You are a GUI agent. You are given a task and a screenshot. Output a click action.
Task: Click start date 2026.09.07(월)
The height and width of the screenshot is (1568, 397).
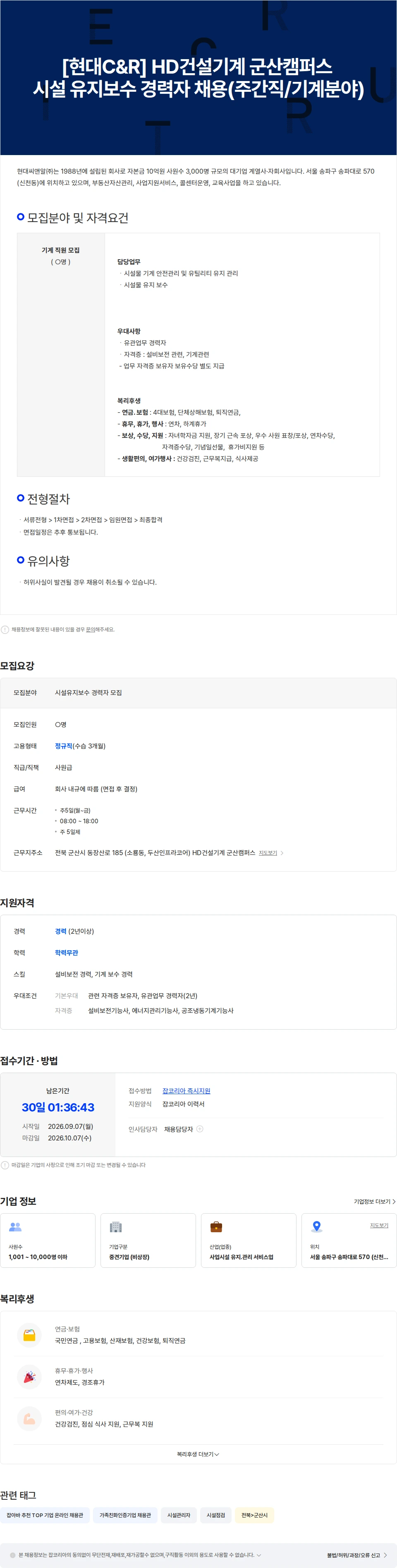pyautogui.click(x=71, y=1127)
